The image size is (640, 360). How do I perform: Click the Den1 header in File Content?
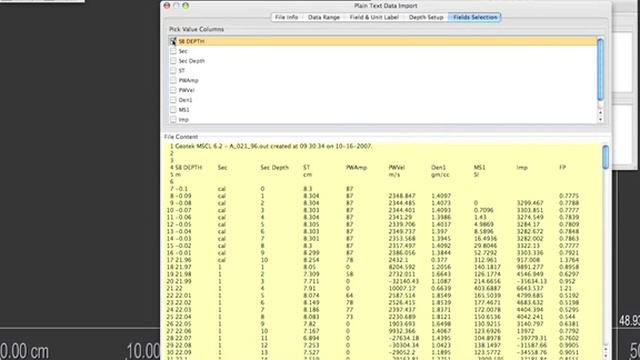pyautogui.click(x=438, y=168)
